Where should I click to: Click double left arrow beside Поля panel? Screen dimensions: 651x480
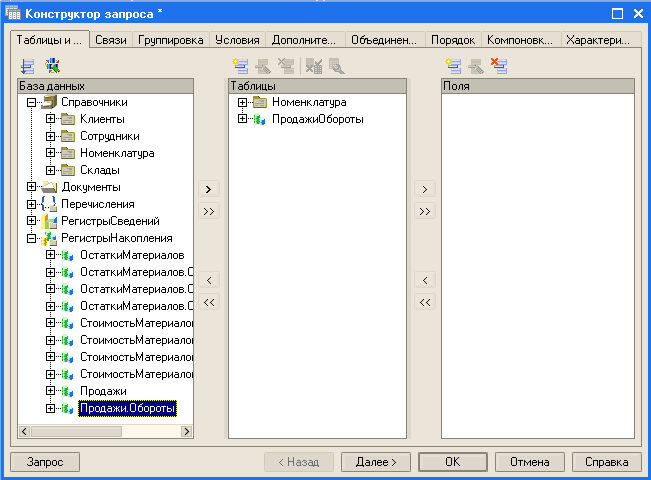click(424, 302)
